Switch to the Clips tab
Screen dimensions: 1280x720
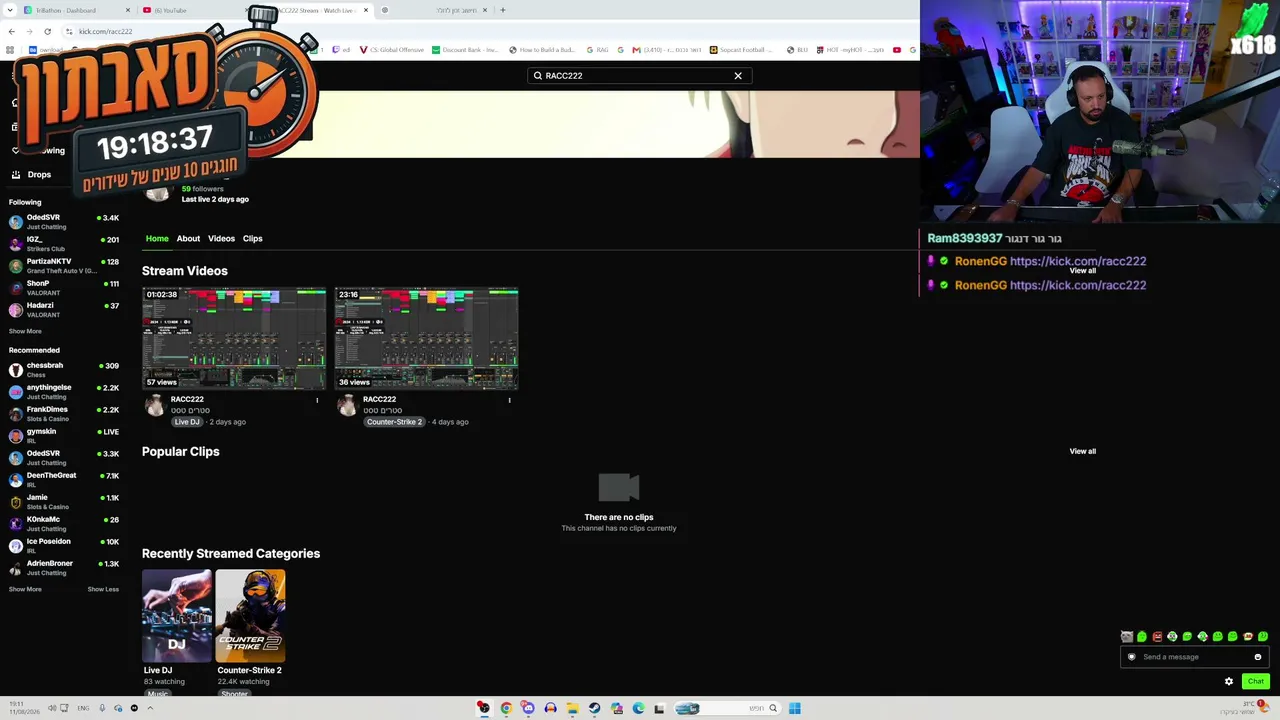tap(252, 239)
